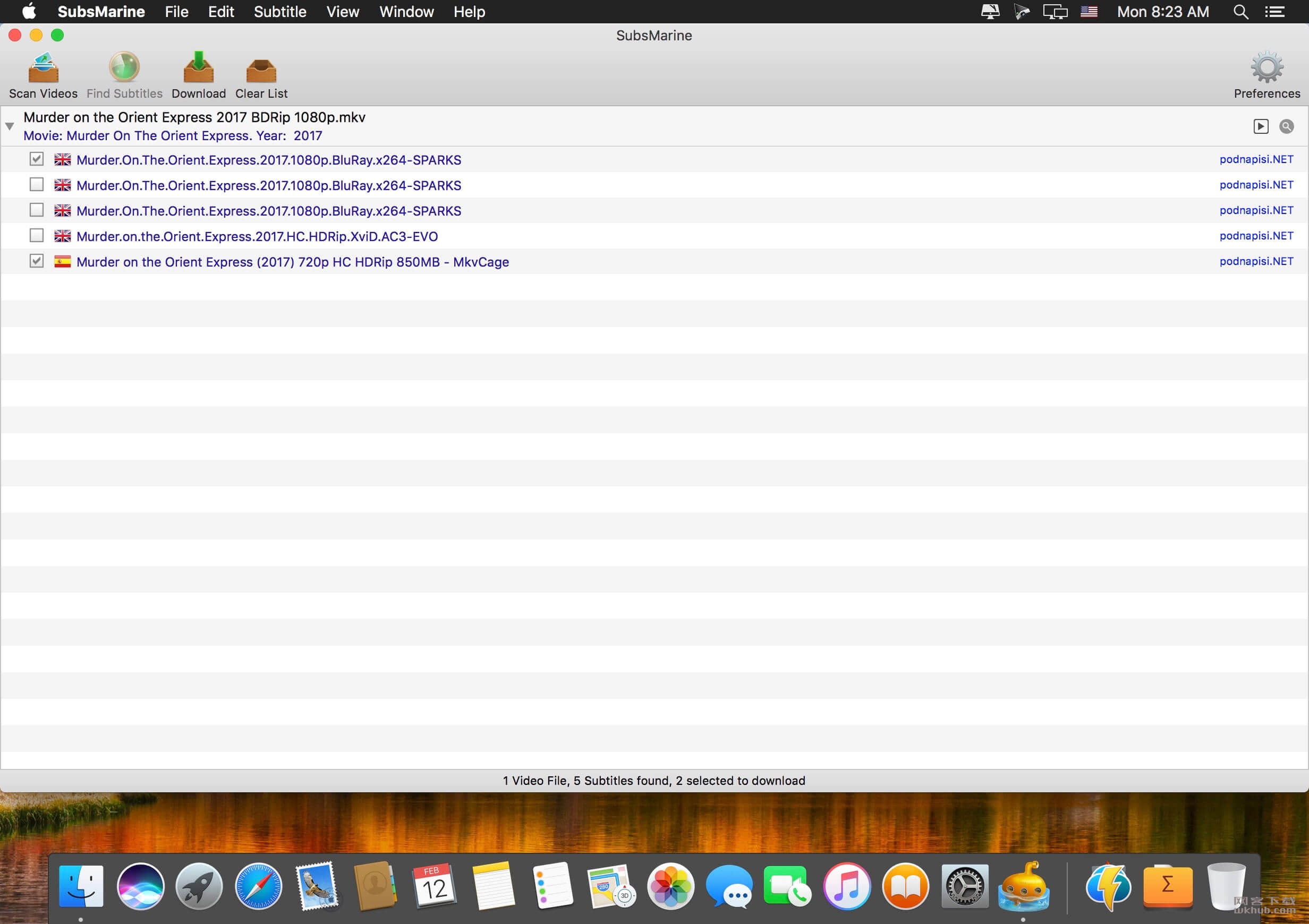The width and height of the screenshot is (1309, 924).
Task: Open the Edit menu
Action: (221, 11)
